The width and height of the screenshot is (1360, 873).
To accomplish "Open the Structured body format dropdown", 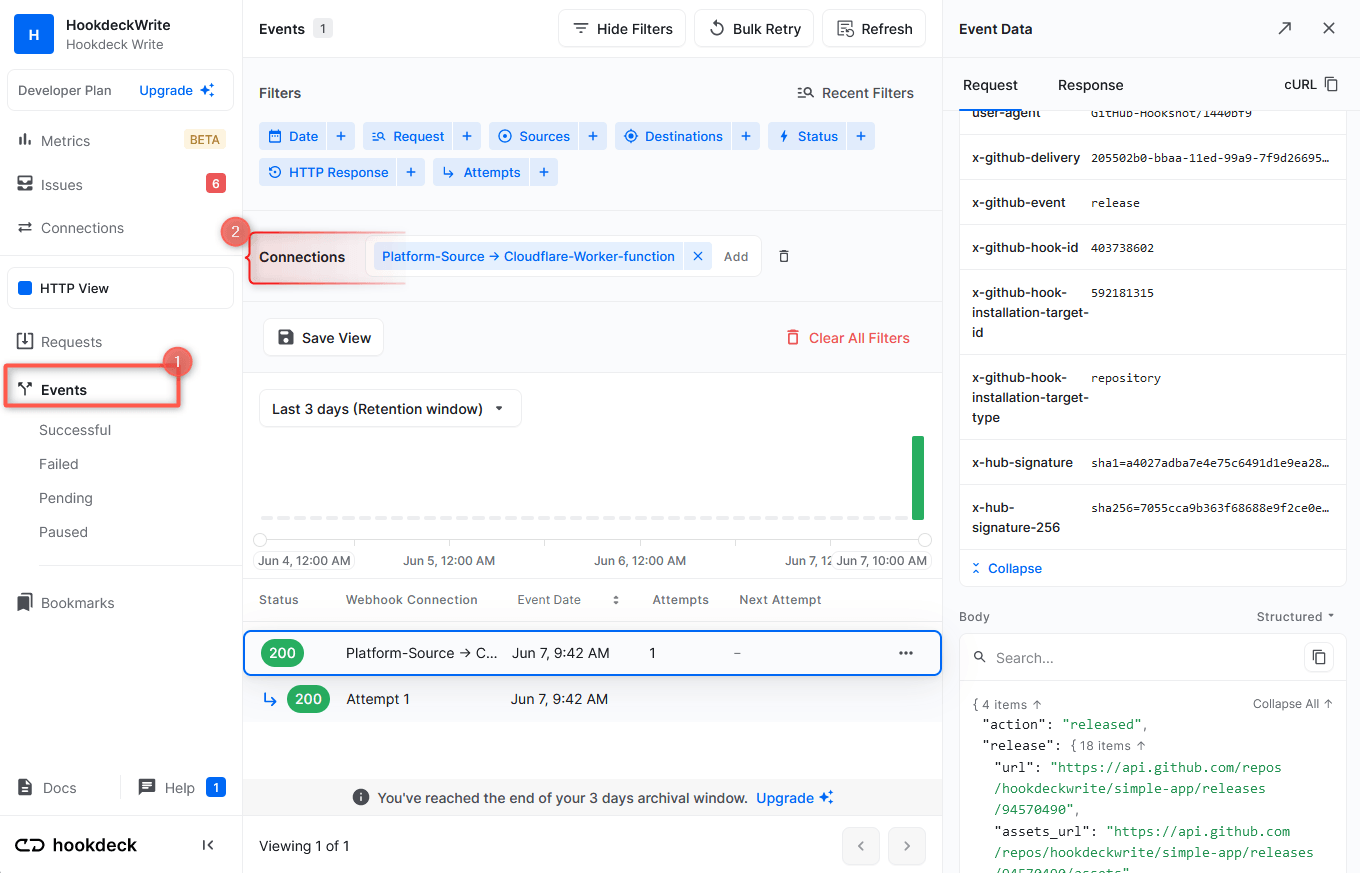I will [x=1294, y=617].
